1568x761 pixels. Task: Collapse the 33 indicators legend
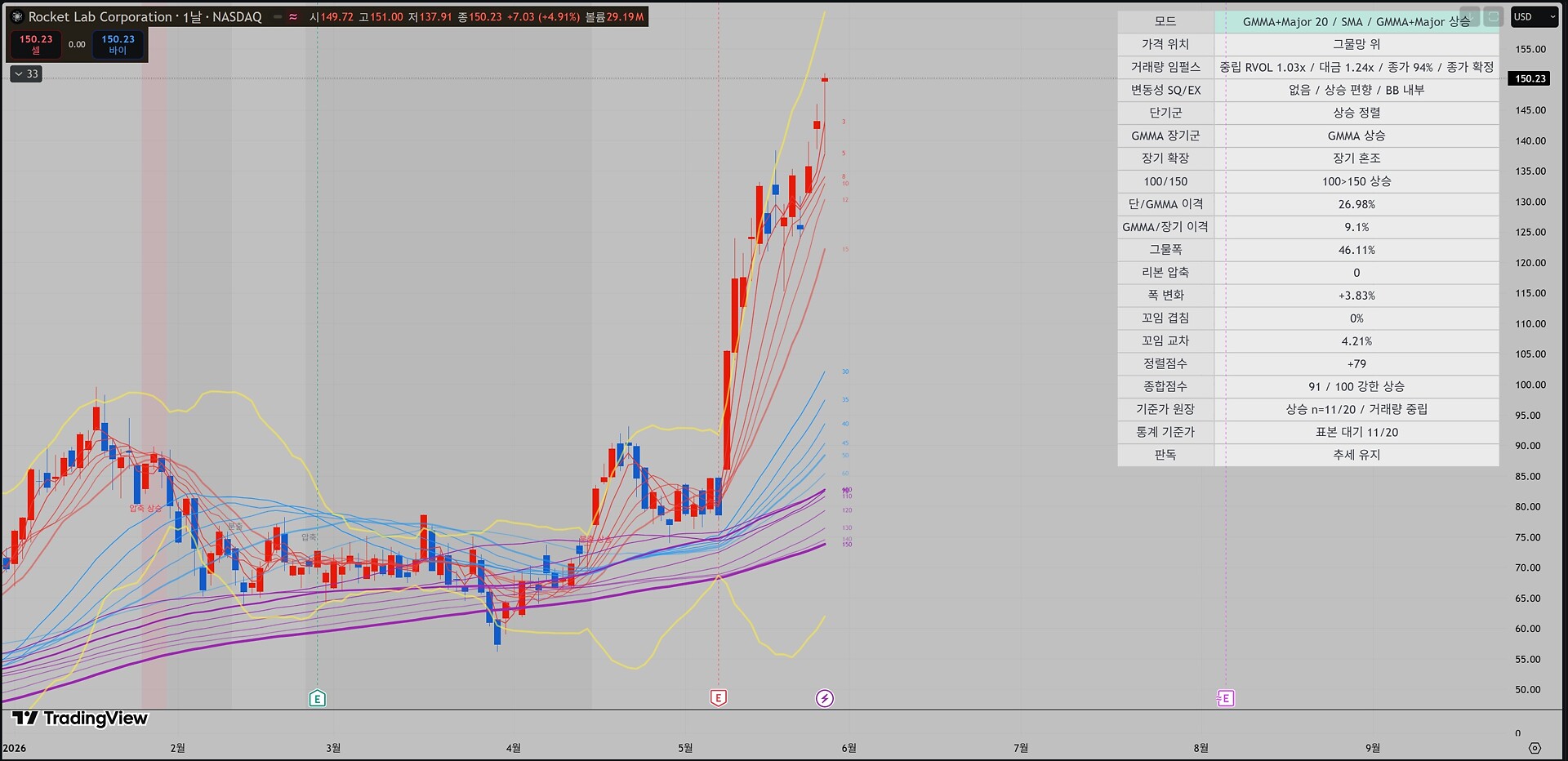[x=26, y=73]
